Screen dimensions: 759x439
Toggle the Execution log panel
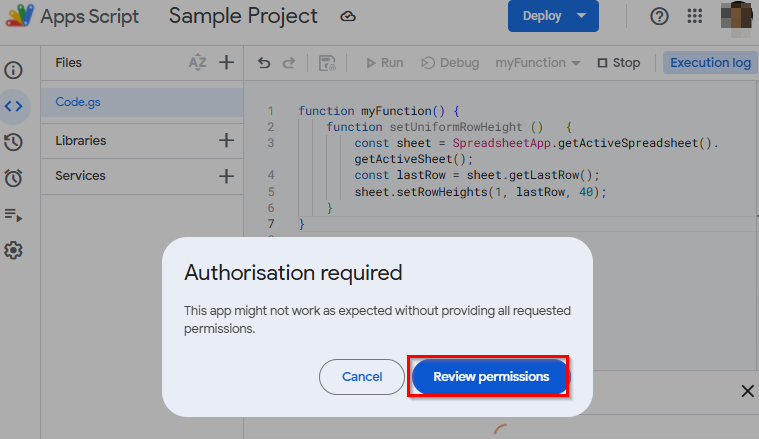tap(709, 63)
